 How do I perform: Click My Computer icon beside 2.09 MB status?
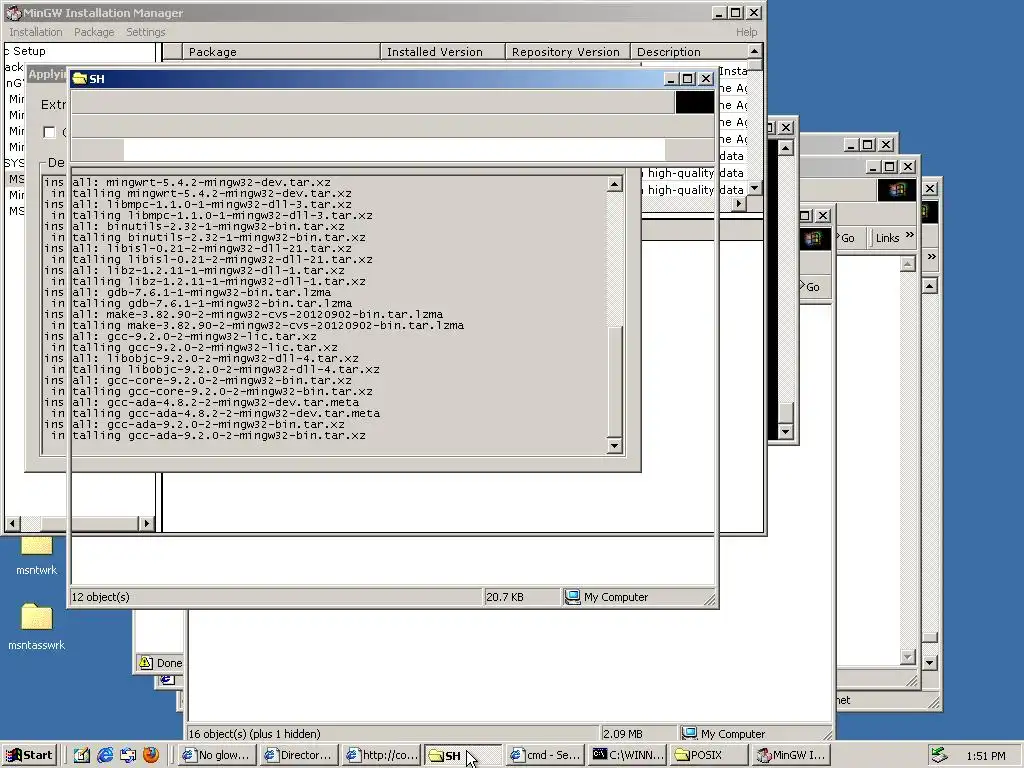tap(689, 733)
